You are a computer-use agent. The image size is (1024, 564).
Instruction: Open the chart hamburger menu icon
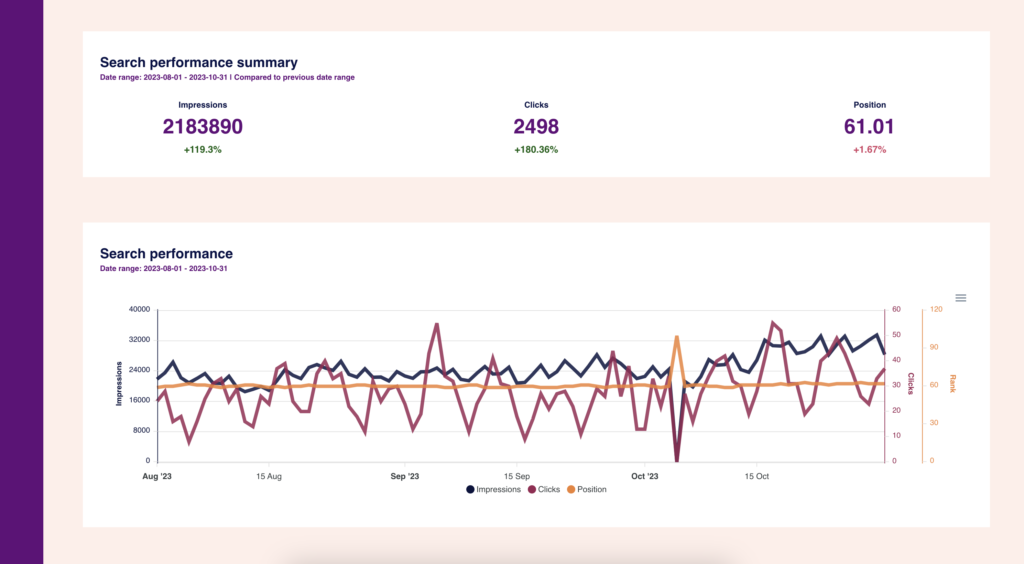[x=961, y=298]
